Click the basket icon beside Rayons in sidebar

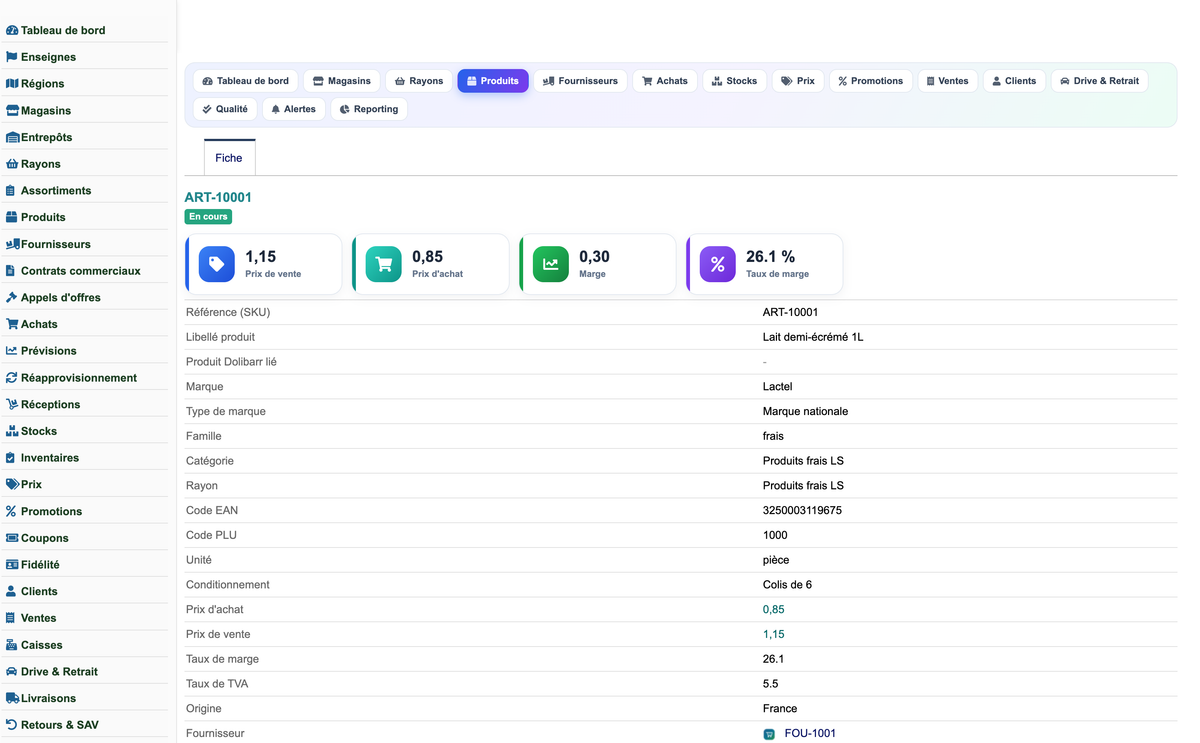12,164
